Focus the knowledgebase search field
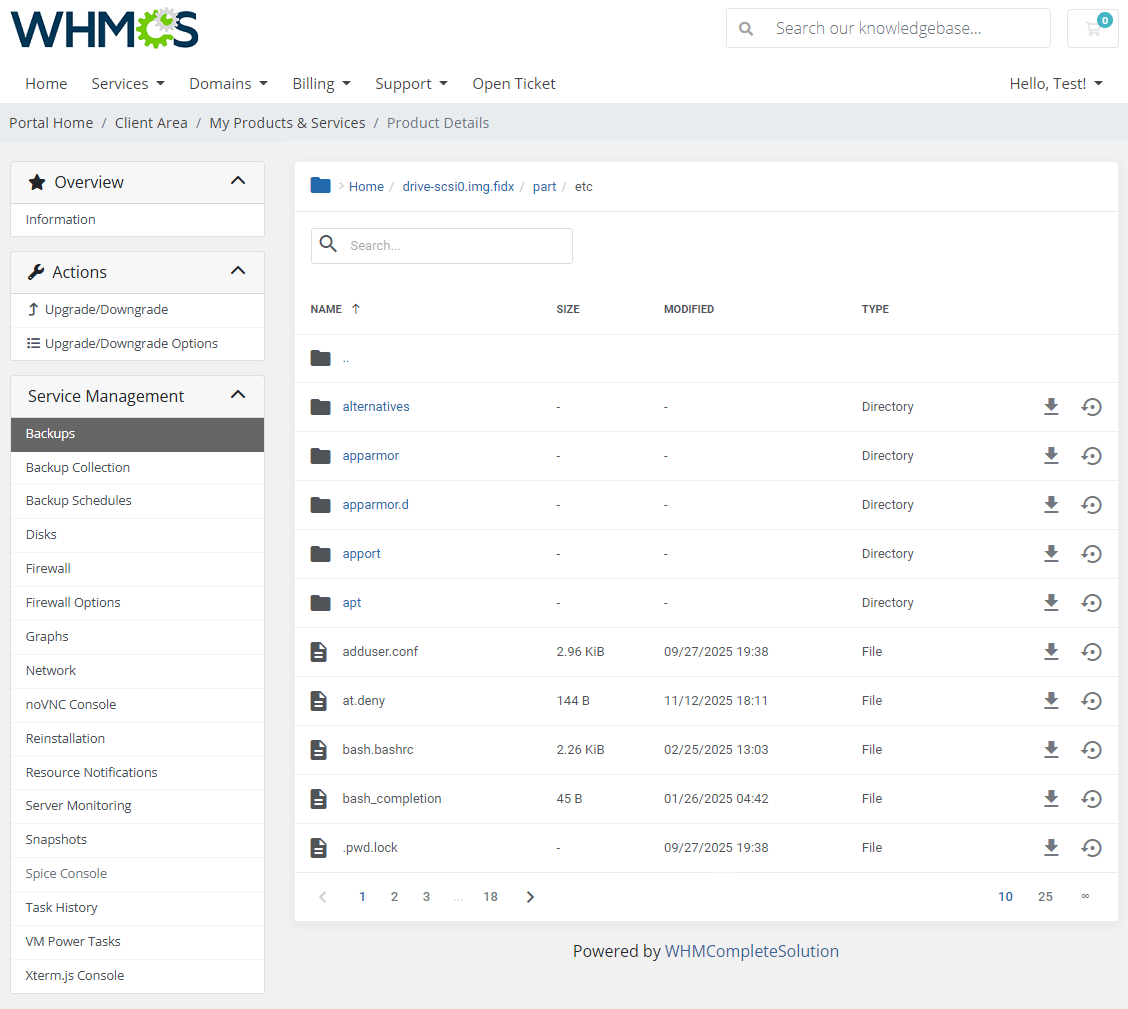Image resolution: width=1128 pixels, height=1009 pixels. tap(888, 28)
